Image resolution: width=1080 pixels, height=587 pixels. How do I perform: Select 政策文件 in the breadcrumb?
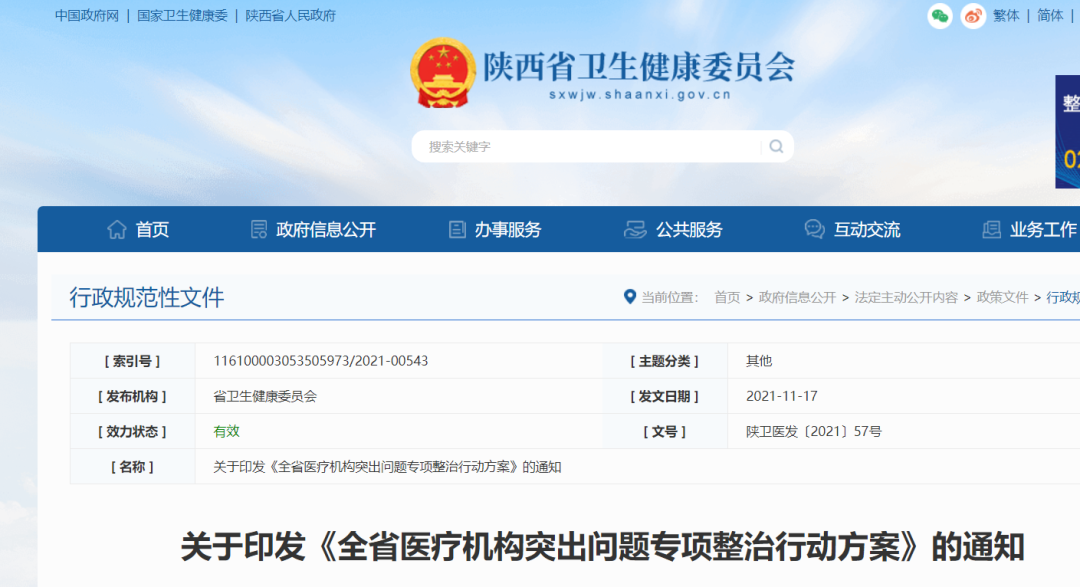1002,298
